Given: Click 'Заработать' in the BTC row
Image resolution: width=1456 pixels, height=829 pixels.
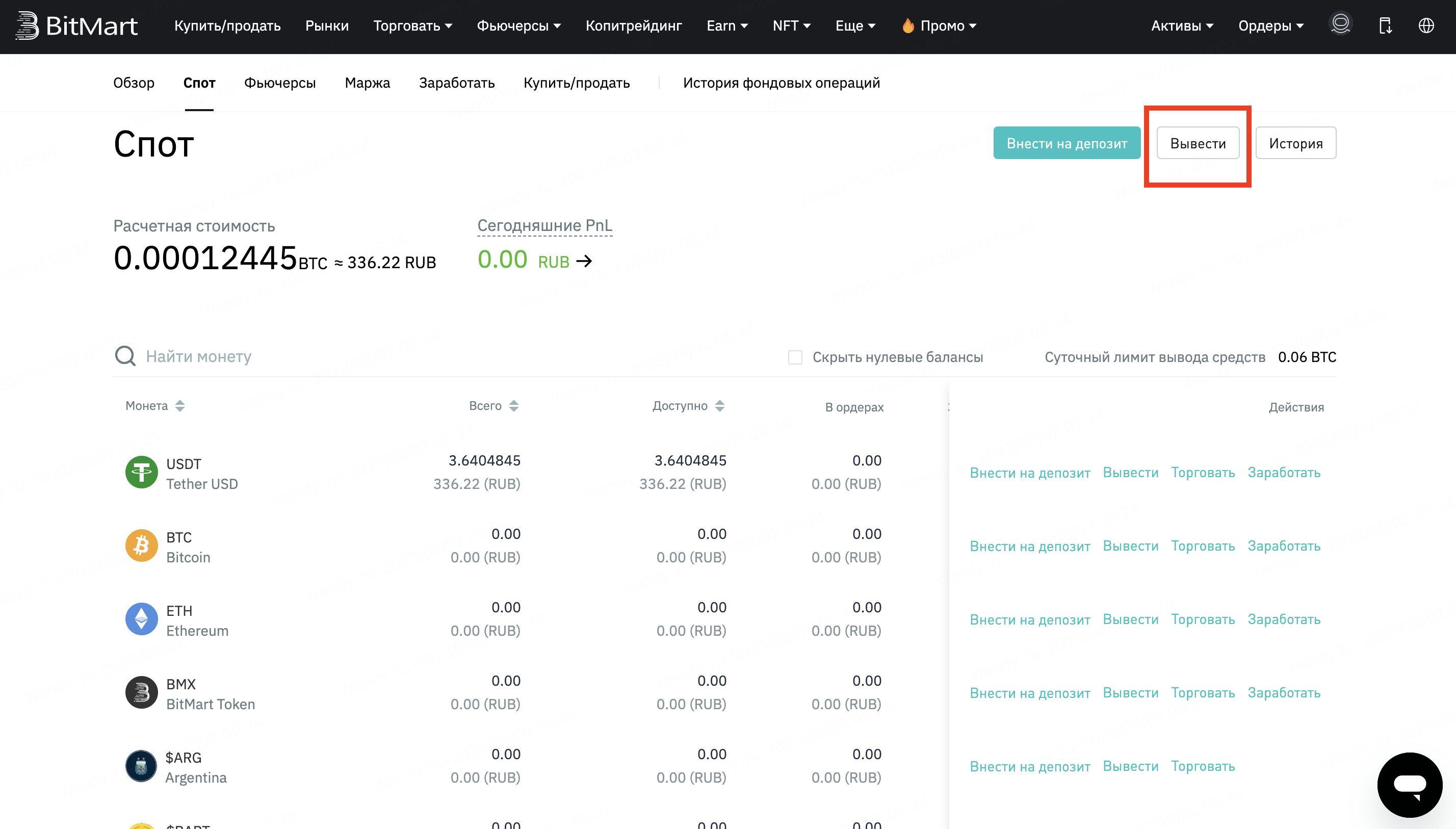Looking at the screenshot, I should [x=1284, y=546].
